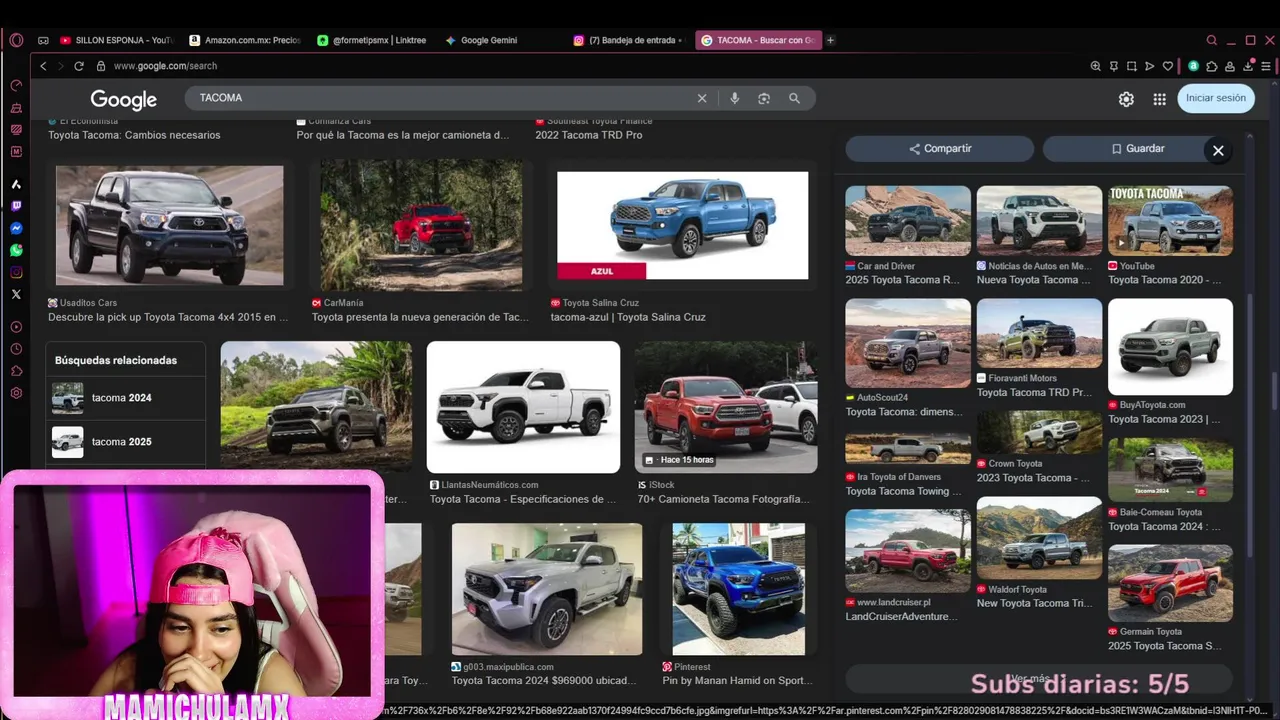Click the Google logo

(x=123, y=99)
